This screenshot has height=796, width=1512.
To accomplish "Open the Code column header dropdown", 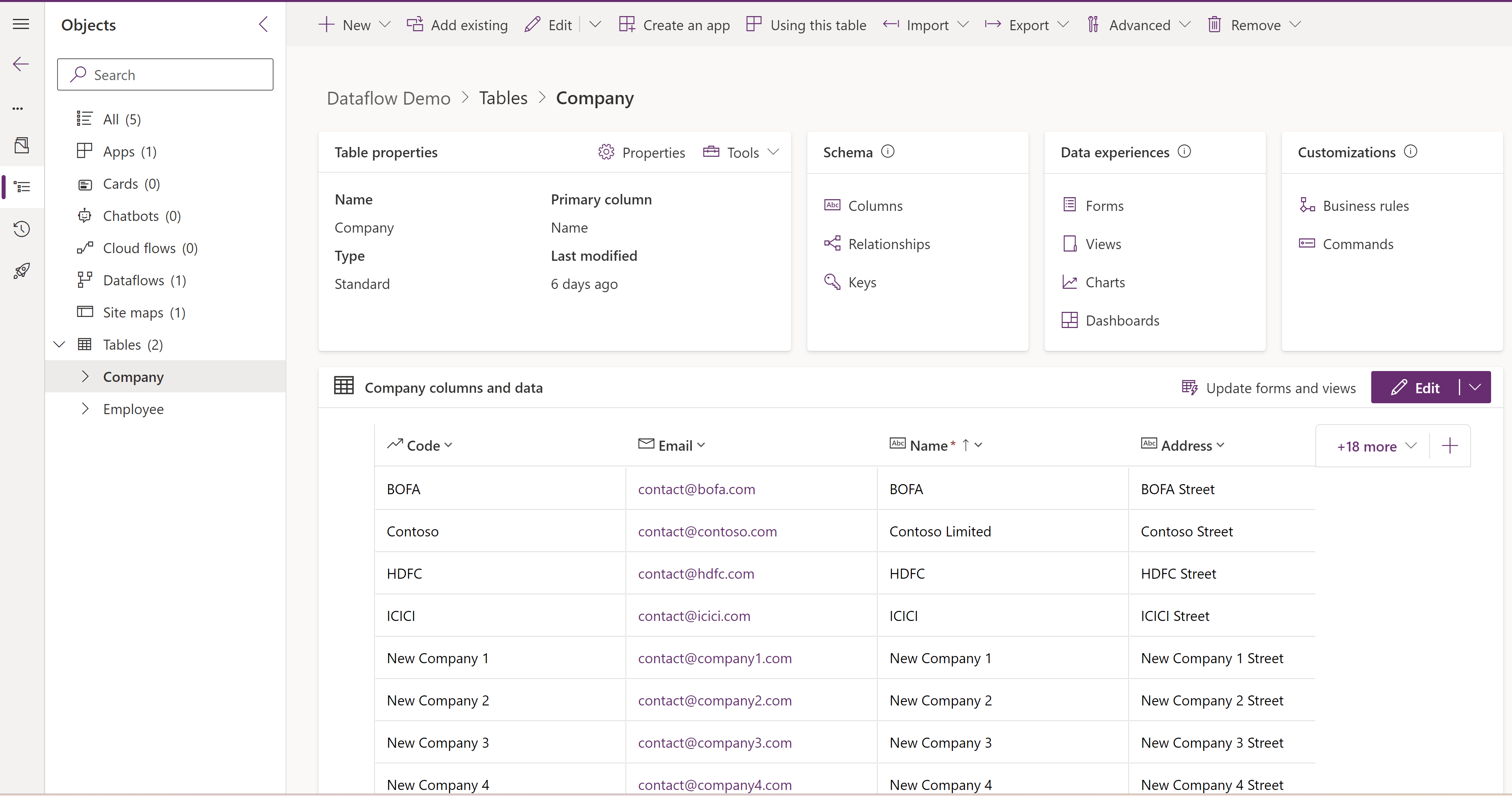I will (448, 445).
